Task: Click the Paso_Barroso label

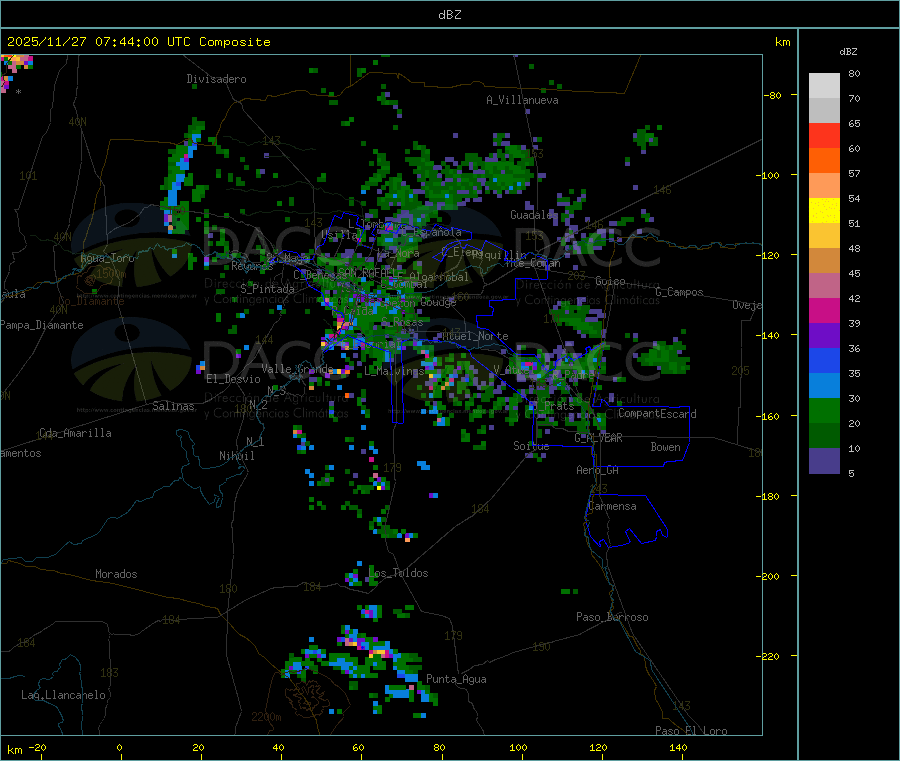Action: tap(612, 617)
